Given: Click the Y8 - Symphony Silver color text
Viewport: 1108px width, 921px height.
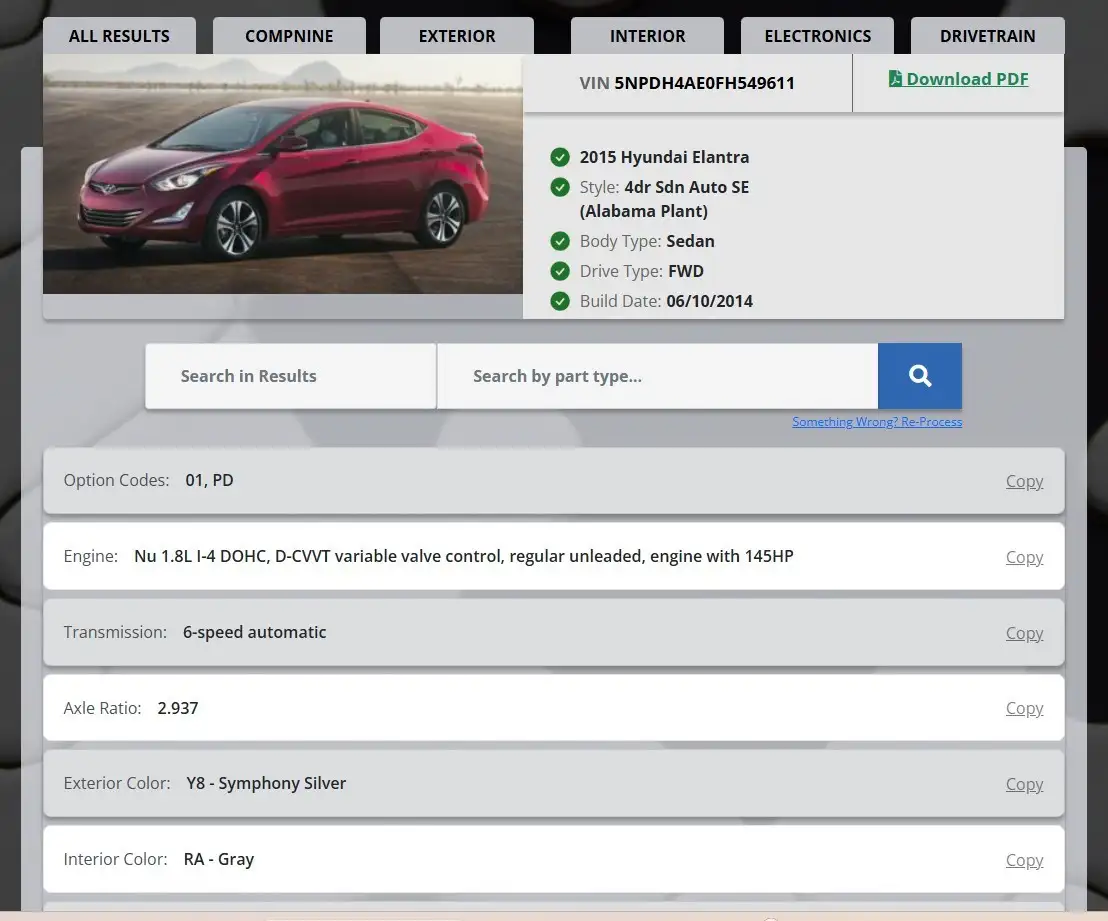Looking at the screenshot, I should (266, 783).
